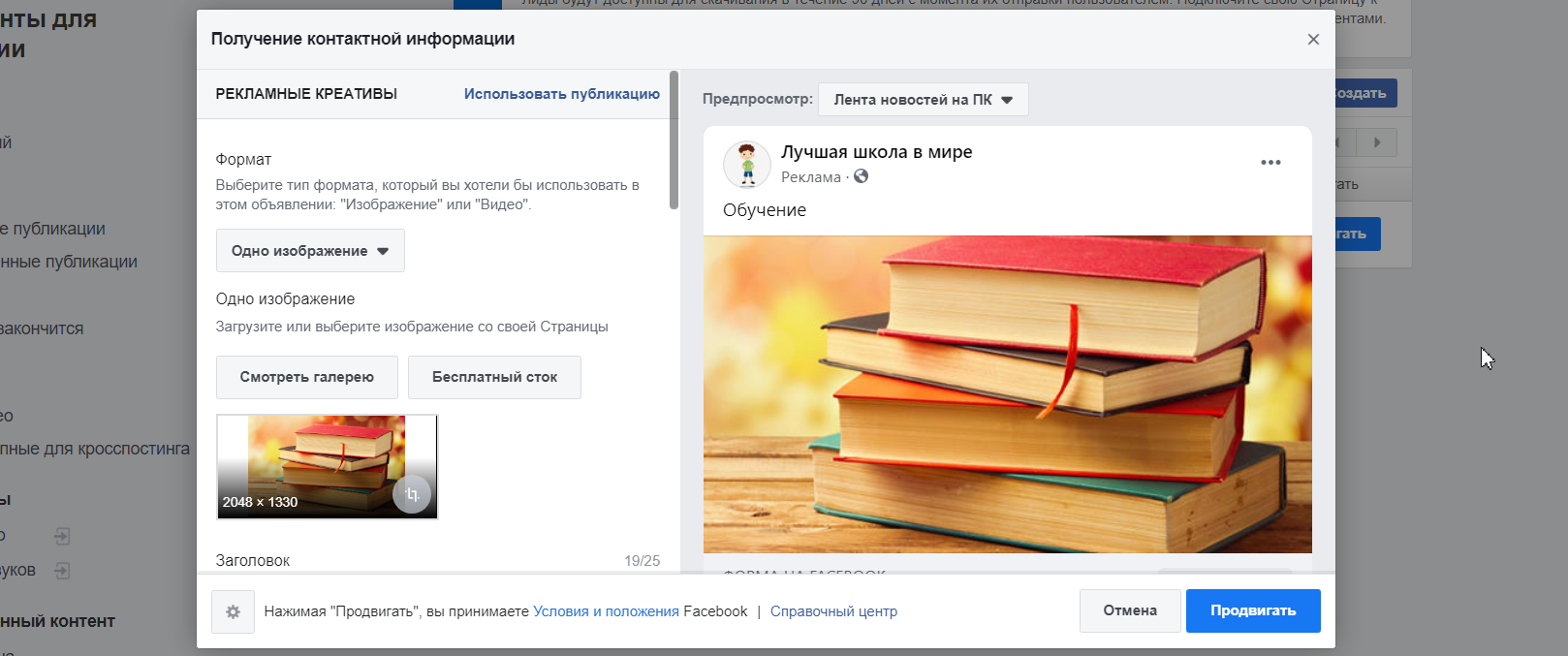Click the Бесплатный сток button

pos(494,377)
